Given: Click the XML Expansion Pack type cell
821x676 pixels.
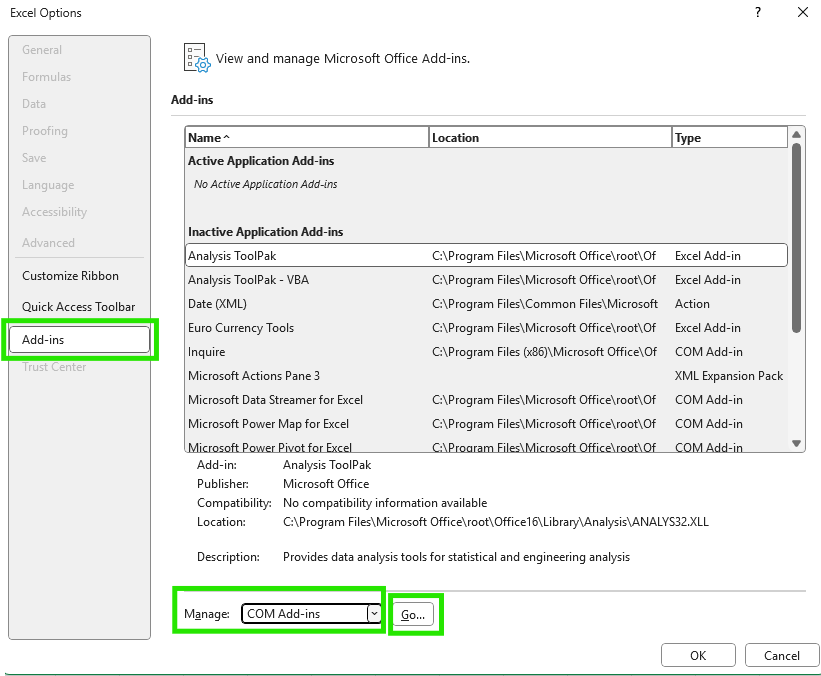Looking at the screenshot, I should [x=729, y=376].
